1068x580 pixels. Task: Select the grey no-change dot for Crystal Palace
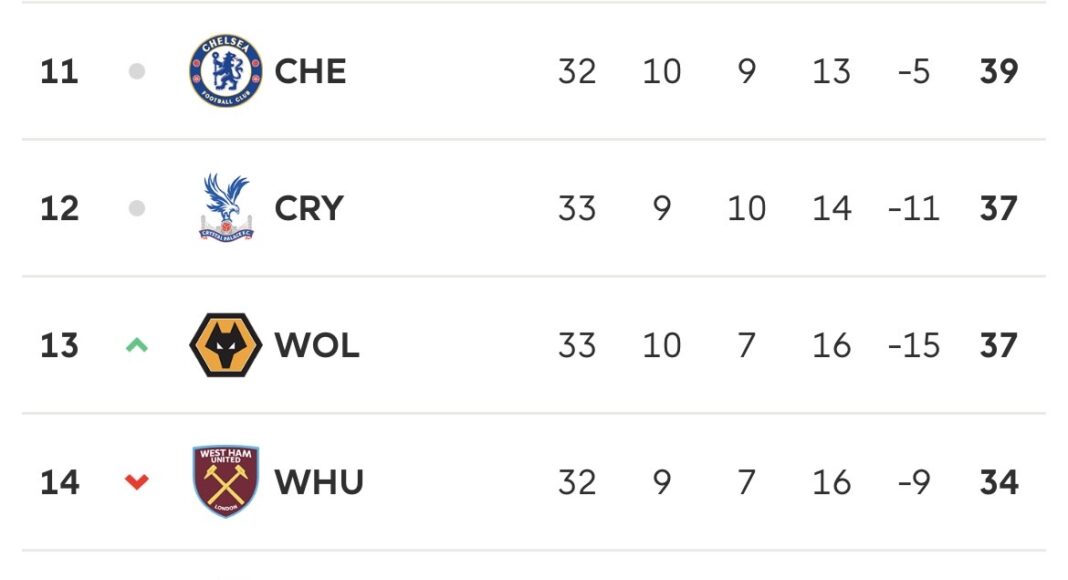point(137,208)
